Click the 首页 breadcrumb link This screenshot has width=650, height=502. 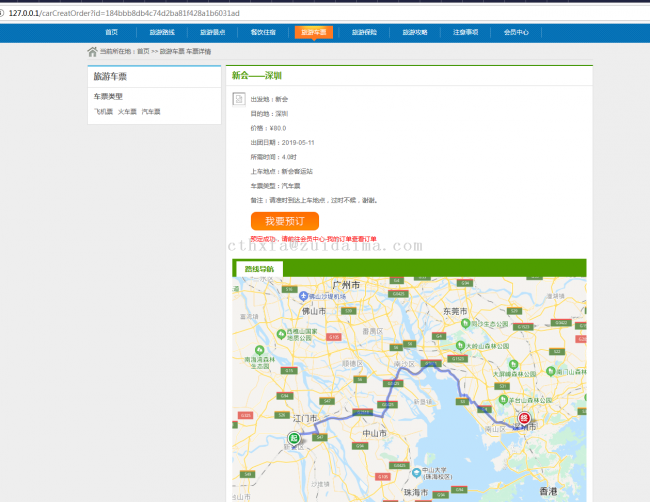143,51
